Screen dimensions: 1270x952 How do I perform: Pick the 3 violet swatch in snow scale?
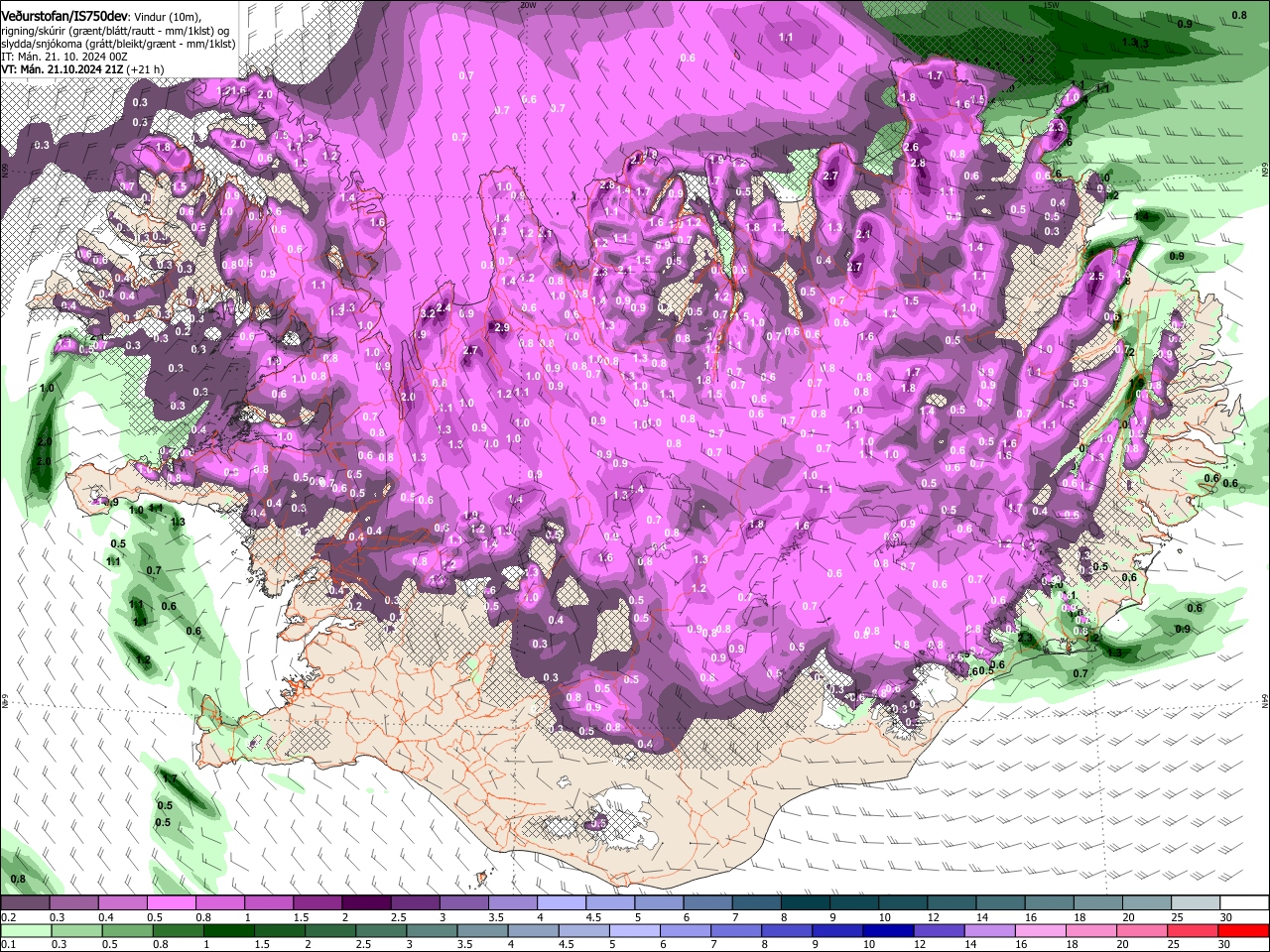point(463,902)
